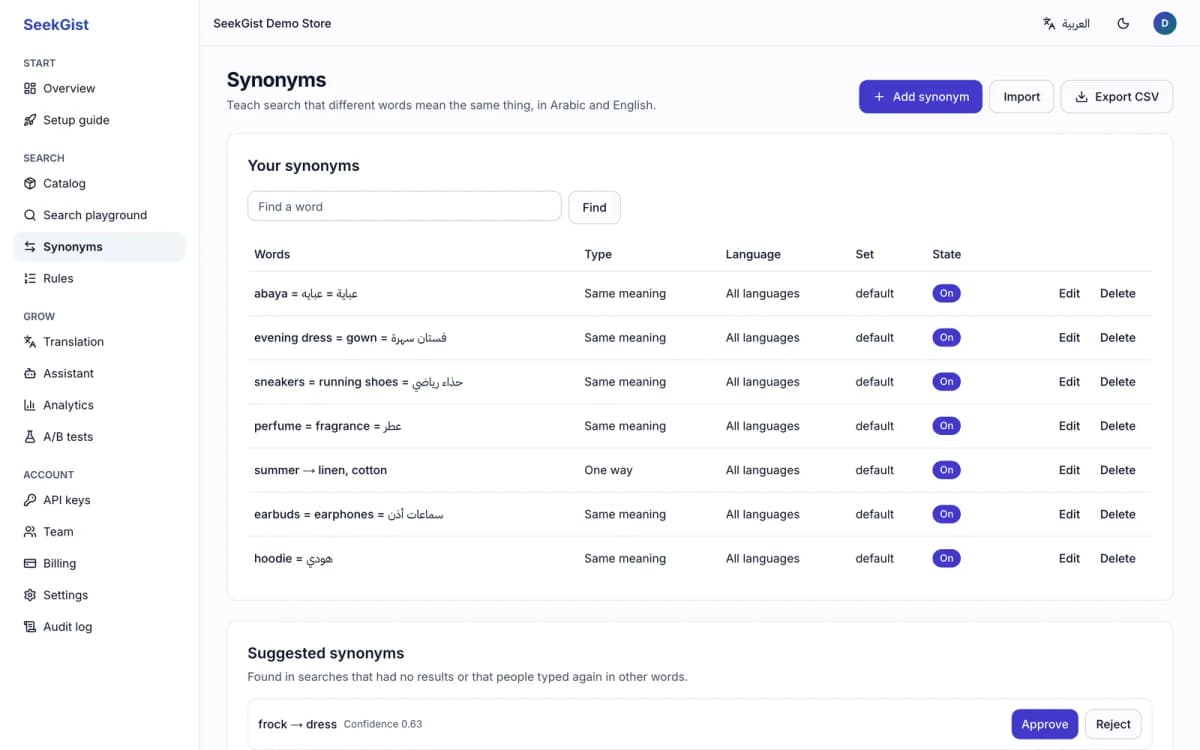Delete the perfume synonym
The image size is (1200, 750).
point(1117,425)
